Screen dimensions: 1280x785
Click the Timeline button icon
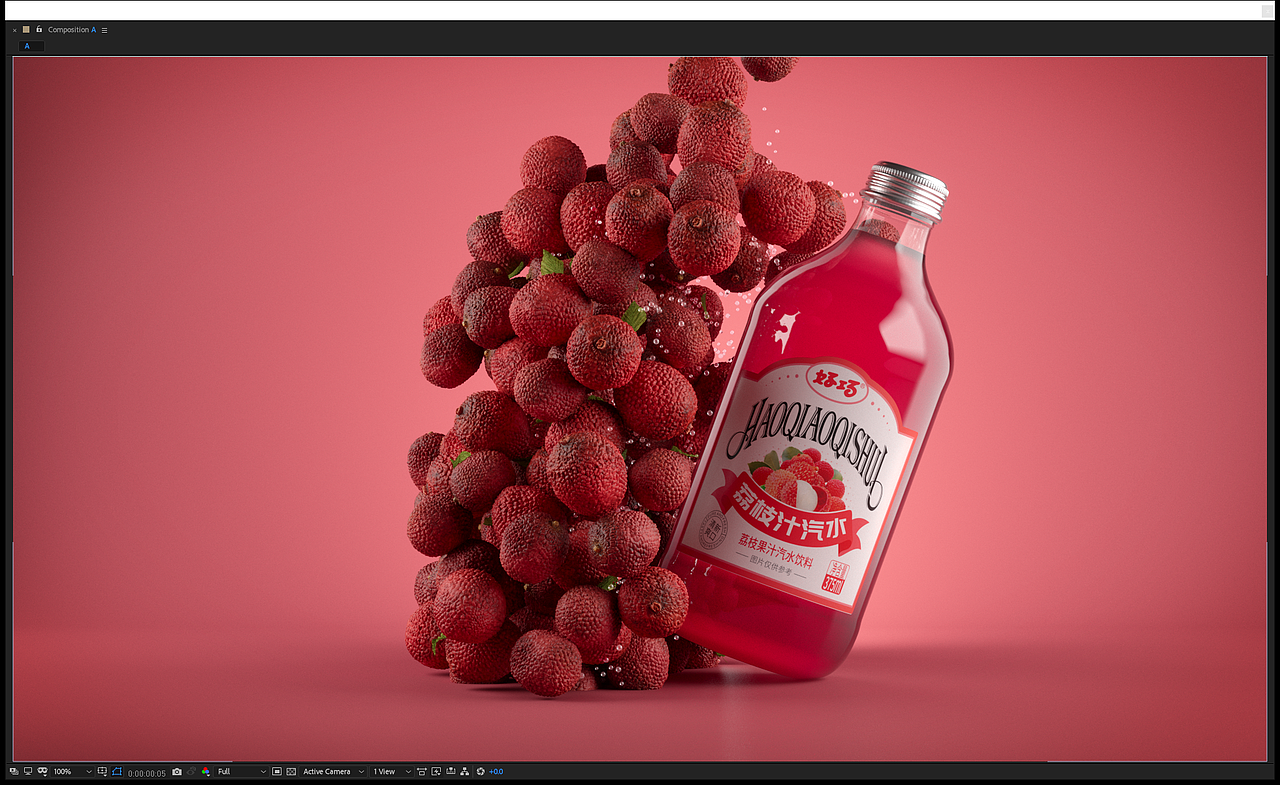point(451,772)
